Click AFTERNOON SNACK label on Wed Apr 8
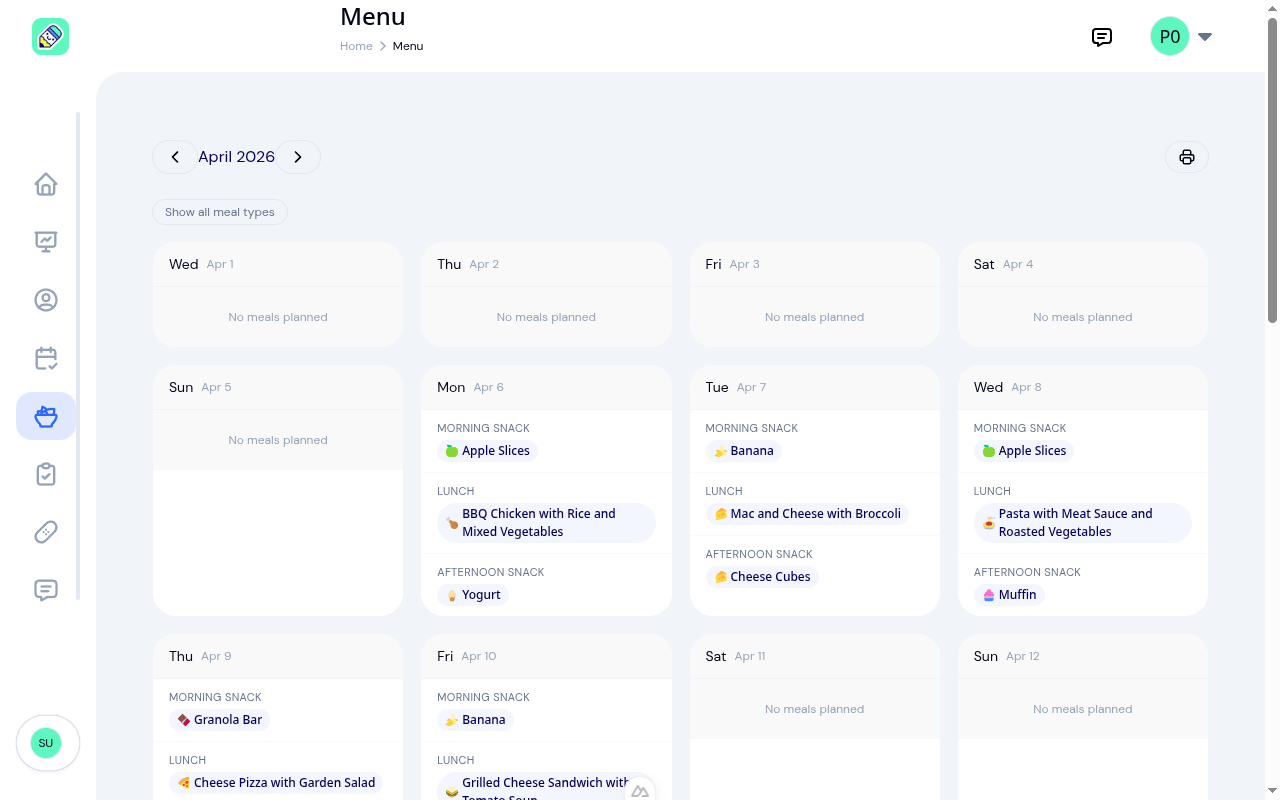The image size is (1280, 800). coord(1027,572)
